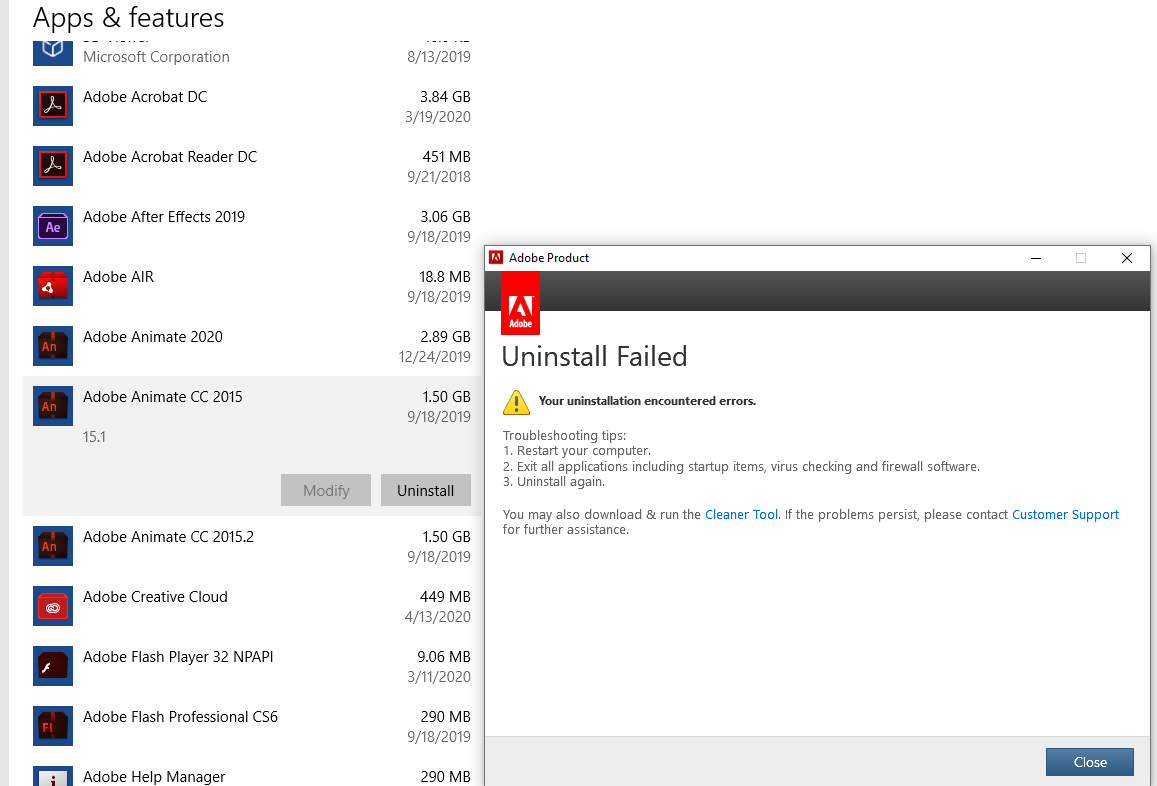Open the Cleaner Tool link
1157x786 pixels.
[741, 514]
